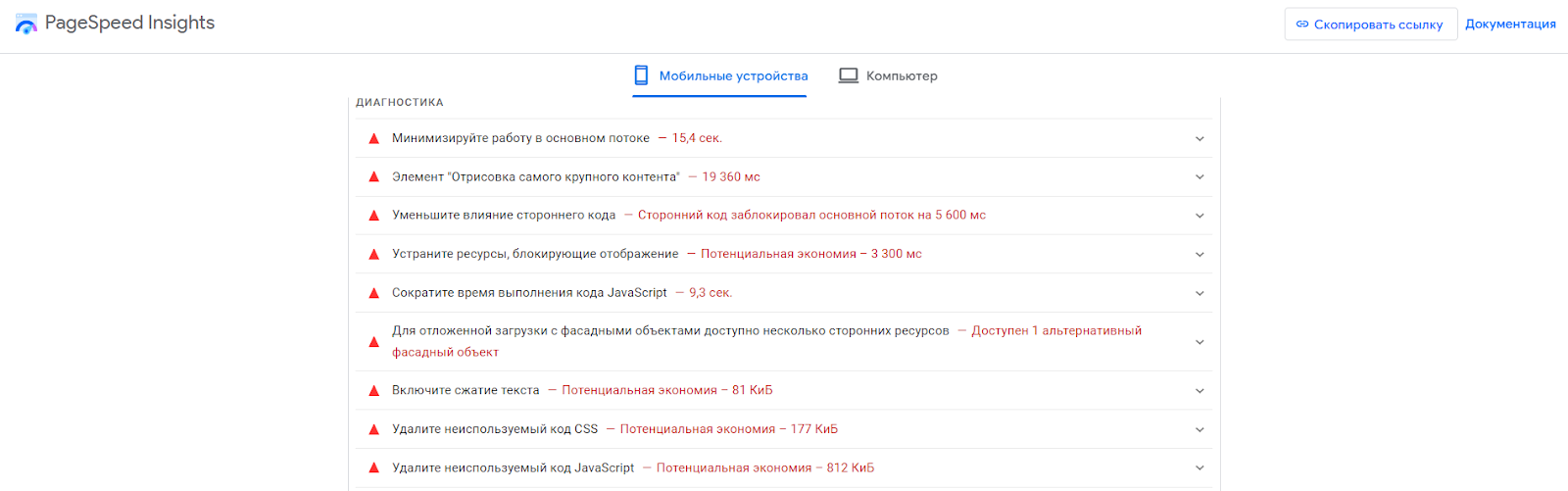Click the computer laptop icon
The image size is (1568, 491).
pos(849,75)
